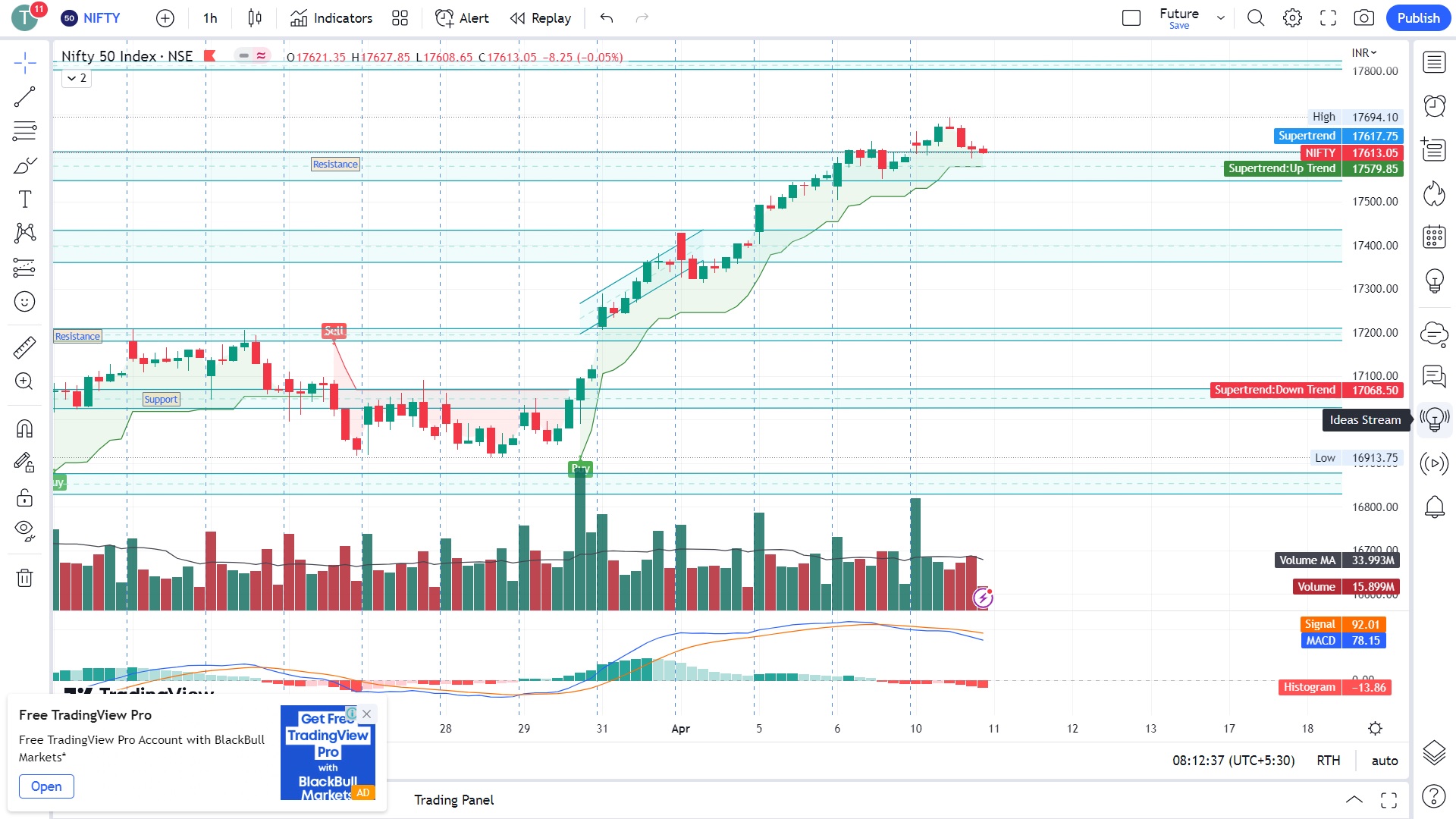Open the user profile avatar menu
Image resolution: width=1456 pixels, height=819 pixels.
(25, 17)
